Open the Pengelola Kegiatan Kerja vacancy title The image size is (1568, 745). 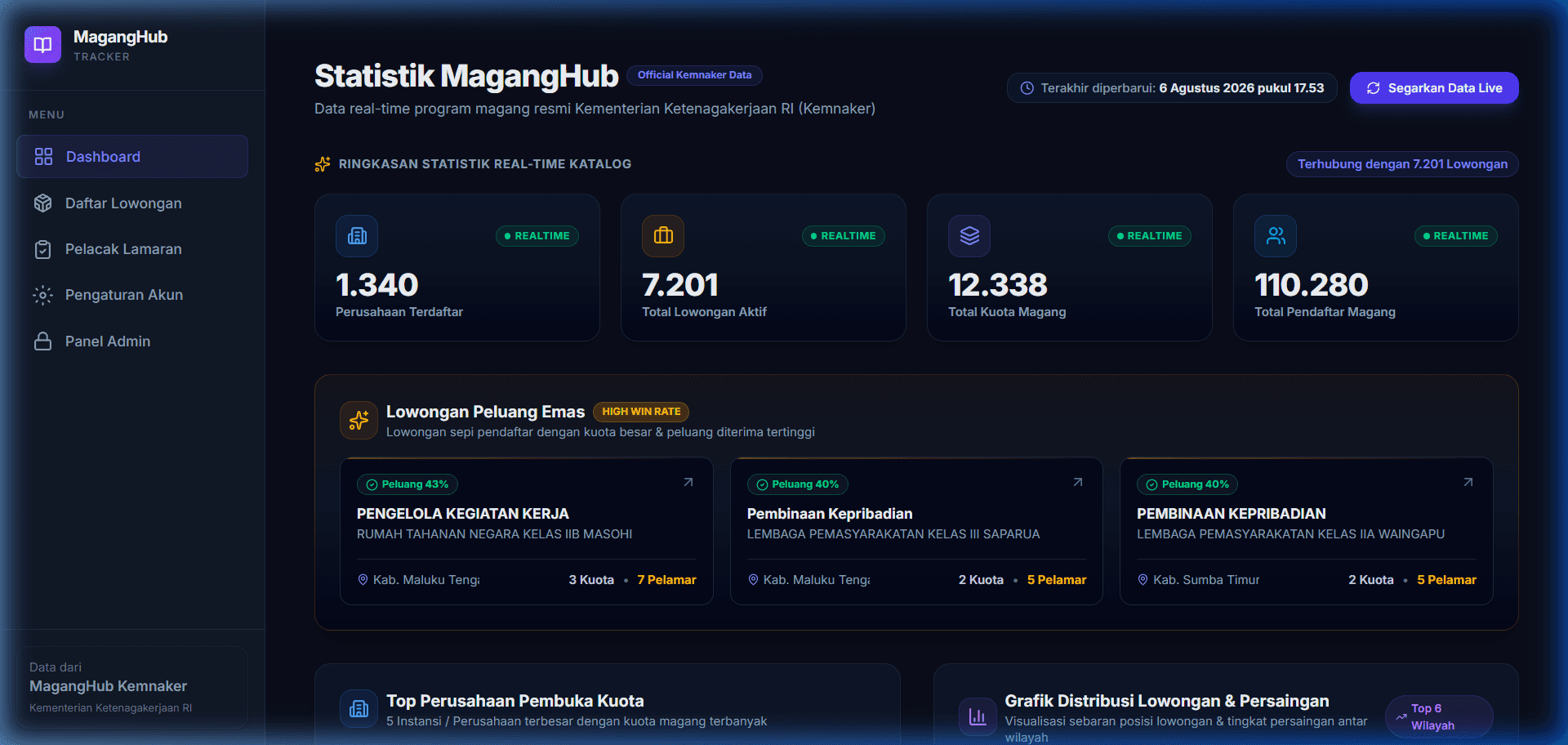coord(463,514)
